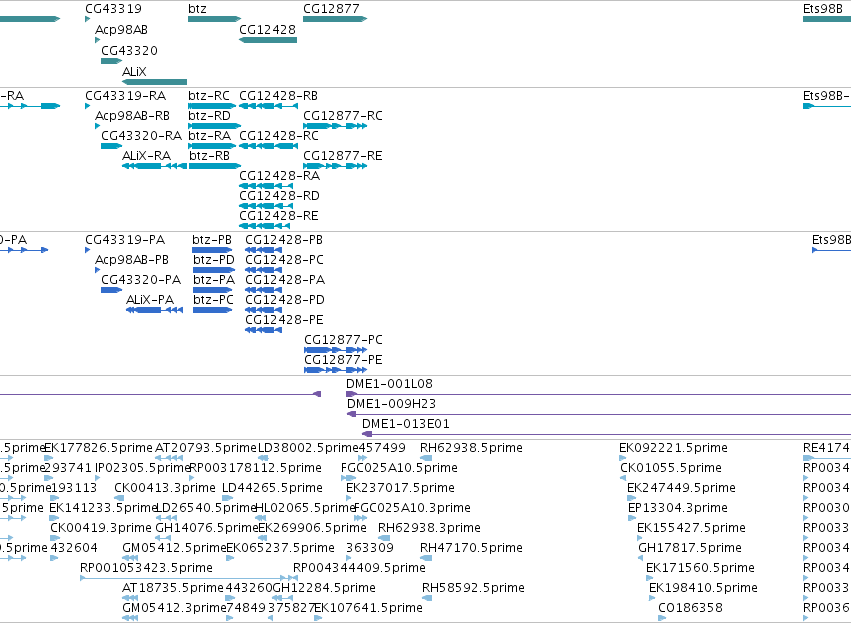Click the Acp98AB-PB protein feature
The image size is (851, 623).
[97, 270]
